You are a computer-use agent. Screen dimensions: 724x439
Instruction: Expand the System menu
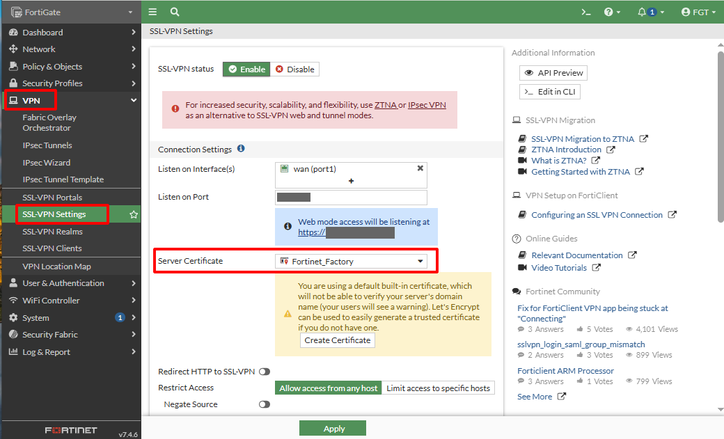point(71,318)
